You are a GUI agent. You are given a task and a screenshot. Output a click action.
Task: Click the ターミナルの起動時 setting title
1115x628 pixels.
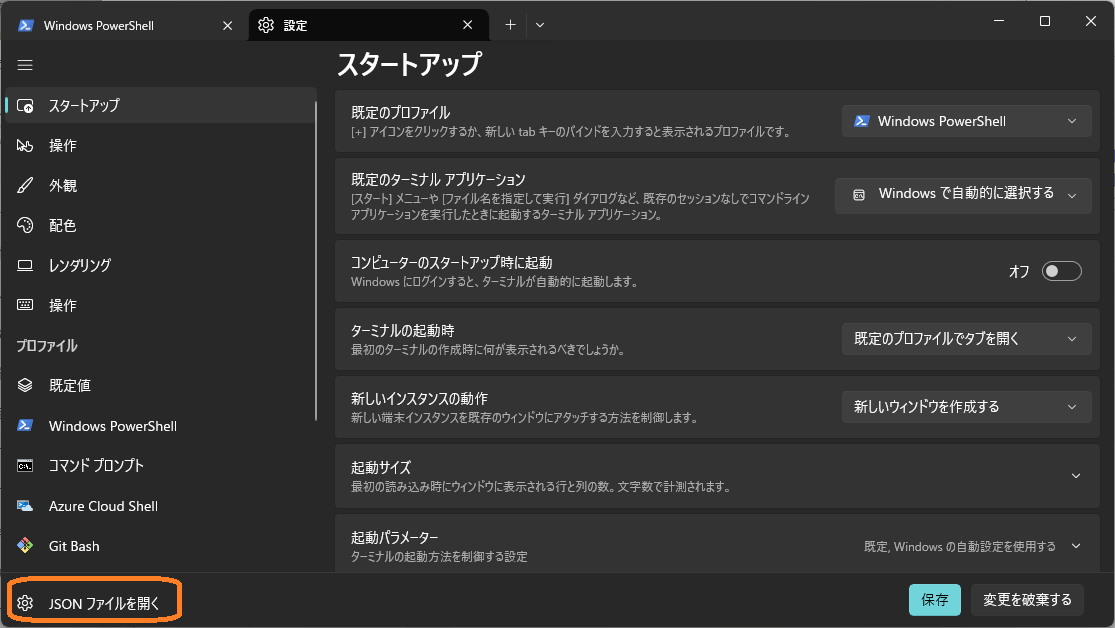tap(402, 331)
